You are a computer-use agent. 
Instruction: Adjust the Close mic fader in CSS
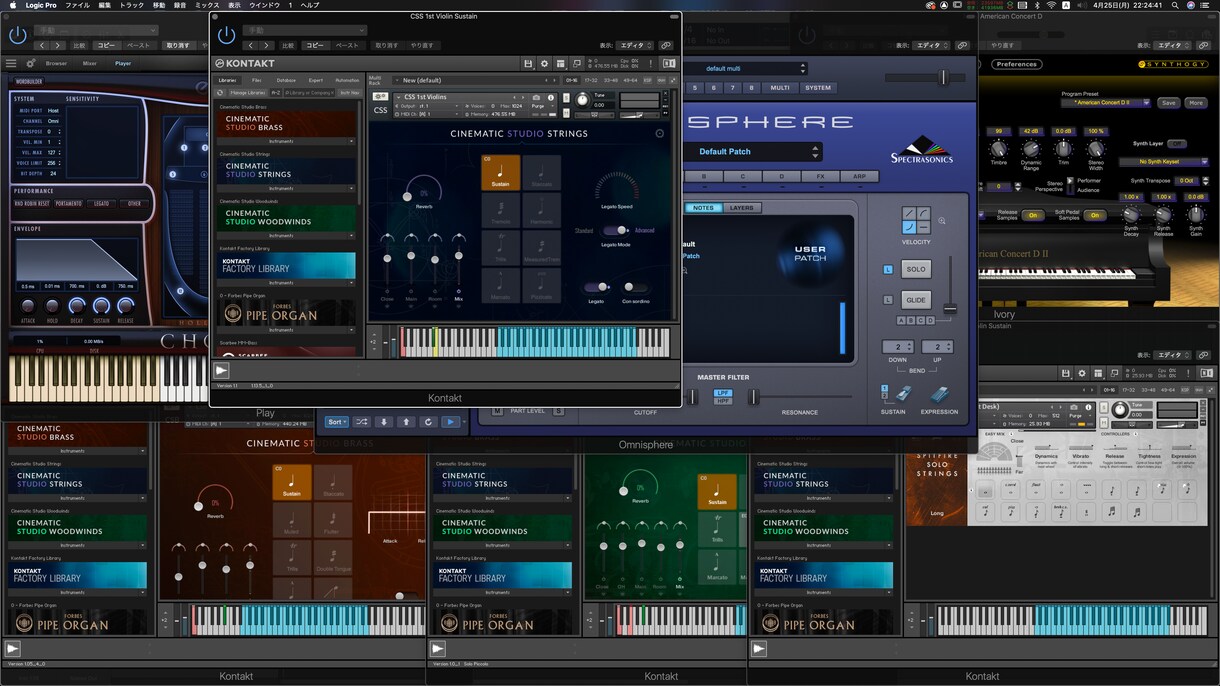tap(387, 260)
